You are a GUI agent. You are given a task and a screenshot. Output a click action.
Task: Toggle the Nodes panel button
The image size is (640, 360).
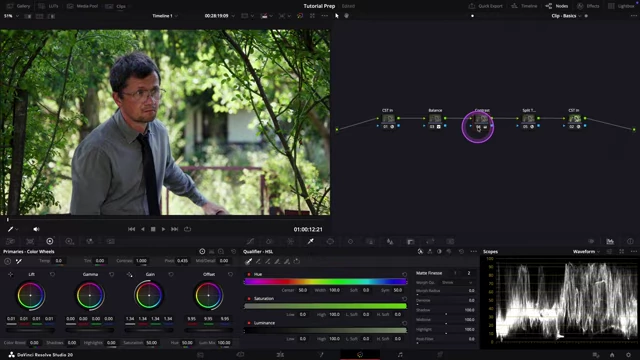coord(557,6)
